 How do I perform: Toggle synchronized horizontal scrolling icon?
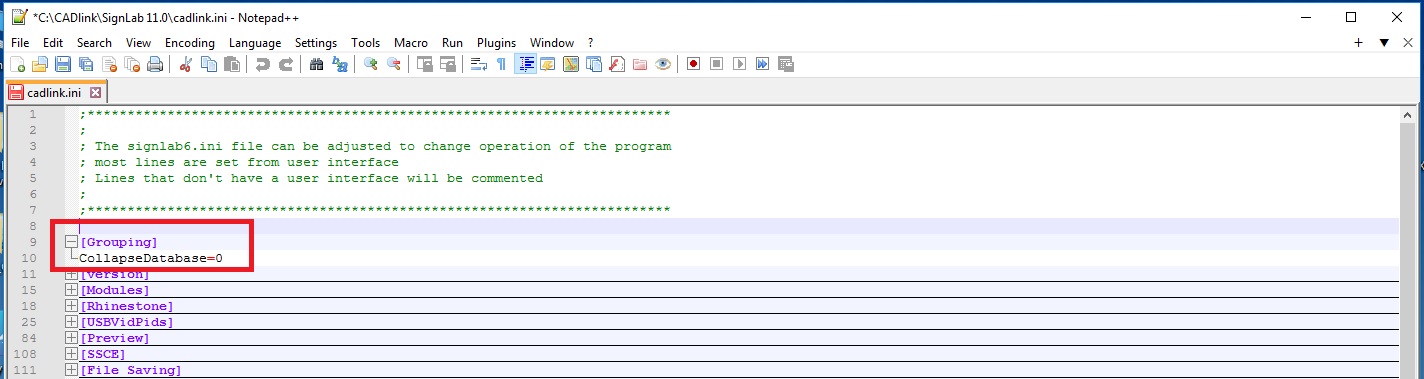[447, 64]
